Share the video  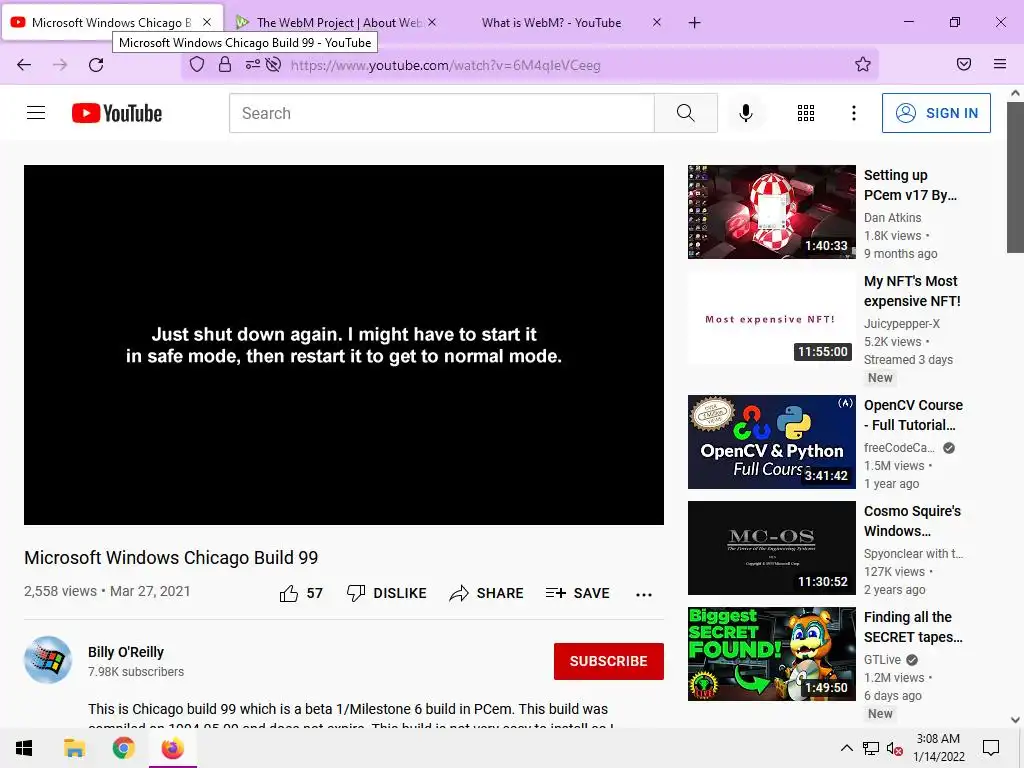pyautogui.click(x=487, y=593)
